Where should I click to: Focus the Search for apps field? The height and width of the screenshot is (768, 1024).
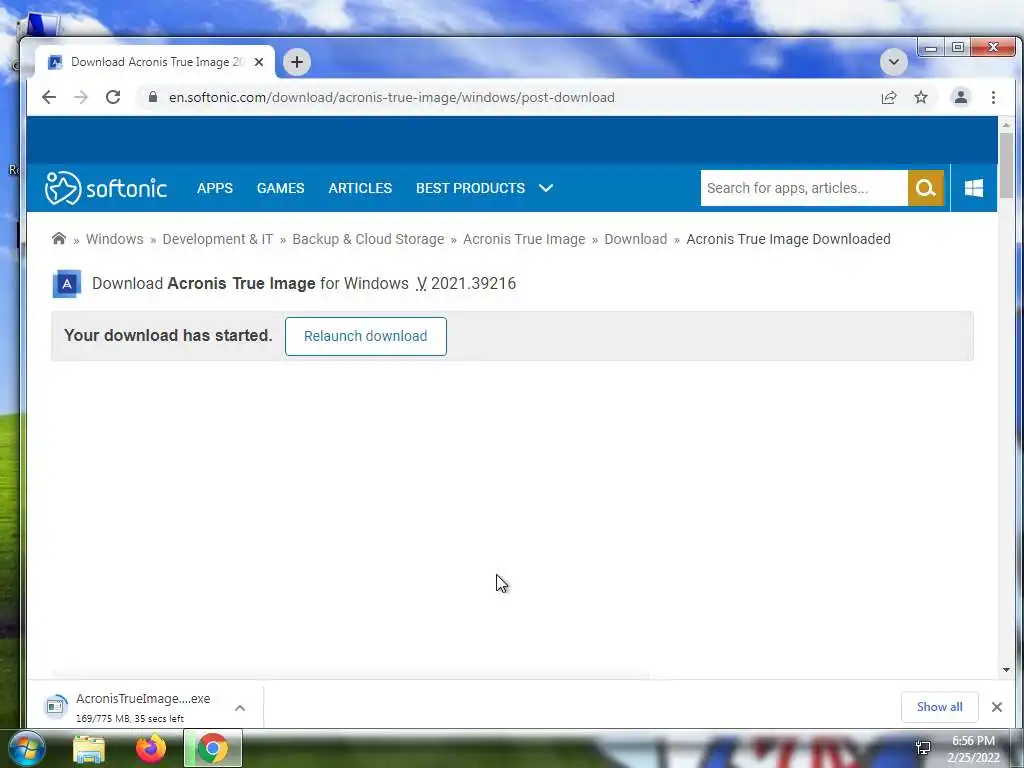pos(804,188)
